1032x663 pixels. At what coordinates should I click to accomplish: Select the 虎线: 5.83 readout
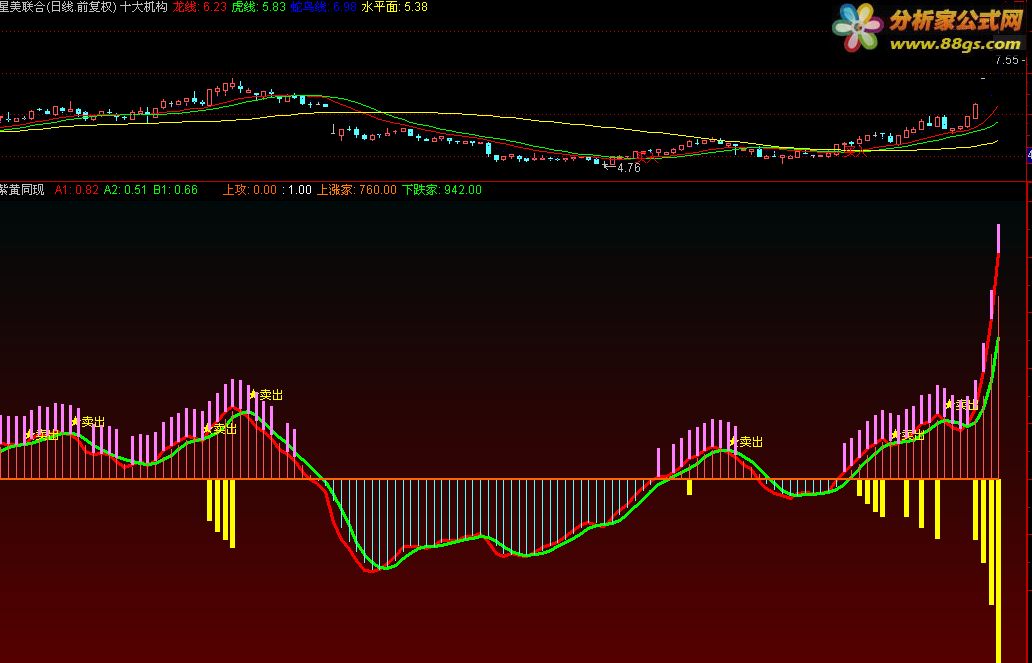tap(259, 7)
